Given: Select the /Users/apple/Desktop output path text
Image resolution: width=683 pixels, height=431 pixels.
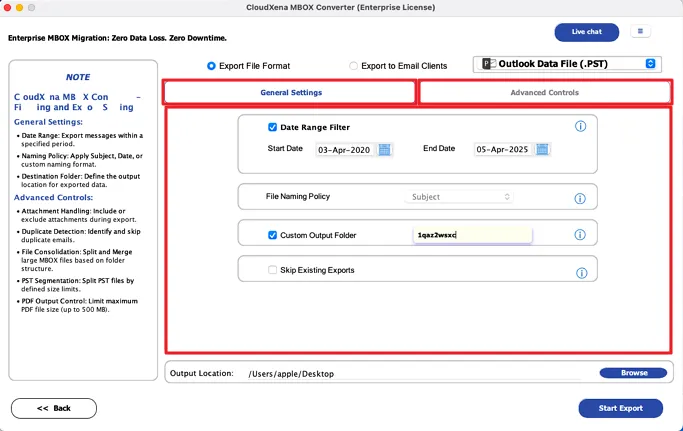Looking at the screenshot, I should (291, 374).
